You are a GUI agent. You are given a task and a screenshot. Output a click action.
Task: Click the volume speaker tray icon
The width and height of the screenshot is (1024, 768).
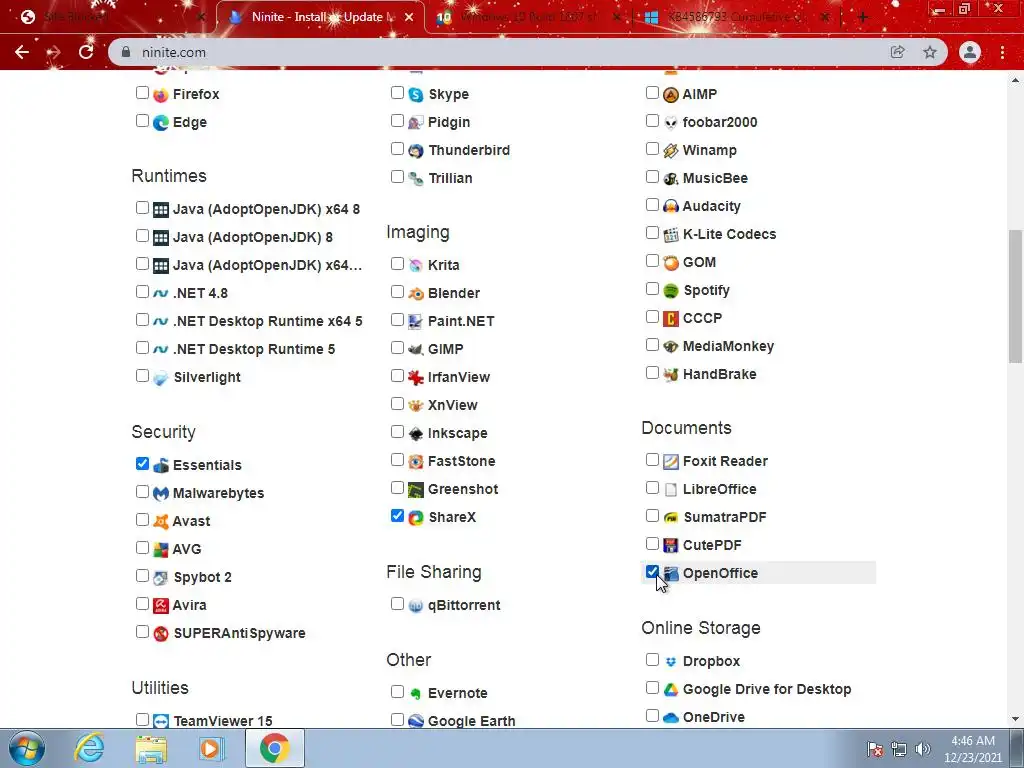(x=922, y=749)
